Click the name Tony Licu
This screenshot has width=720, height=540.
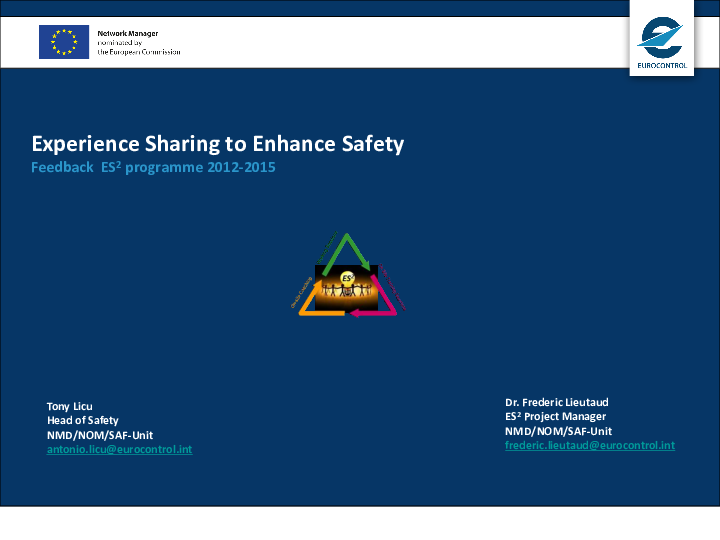coord(69,406)
